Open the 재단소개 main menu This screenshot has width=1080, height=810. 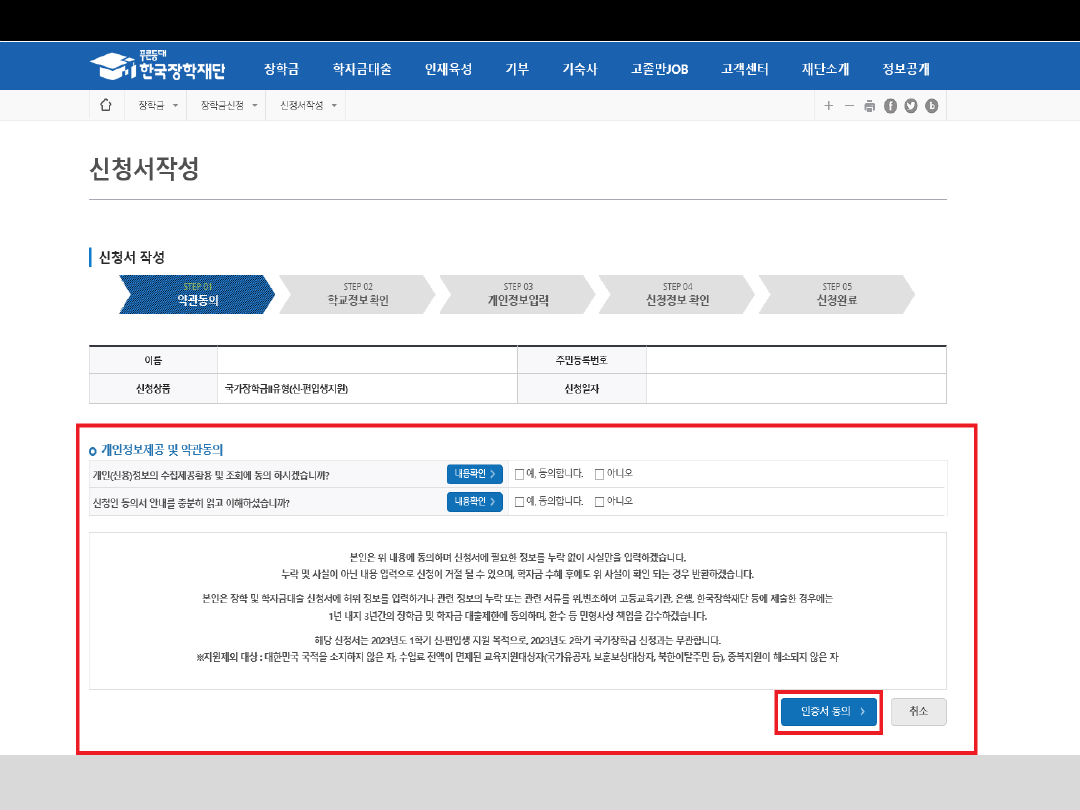tap(825, 69)
